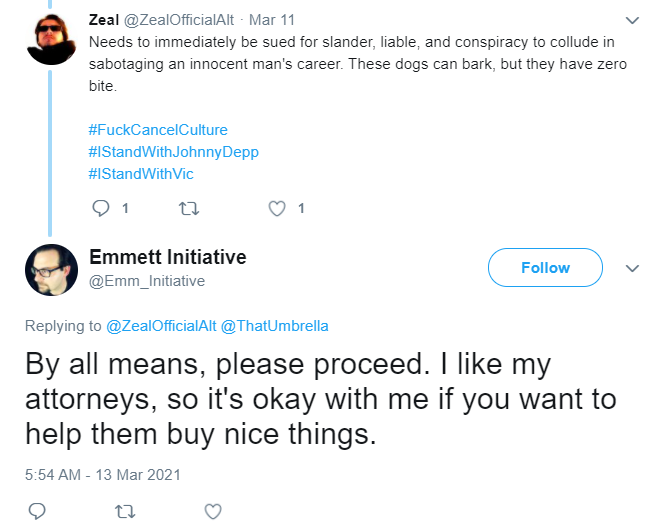The width and height of the screenshot is (667, 529).
Task: Retweet Emmett Initiative's tweet
Action: click(125, 512)
